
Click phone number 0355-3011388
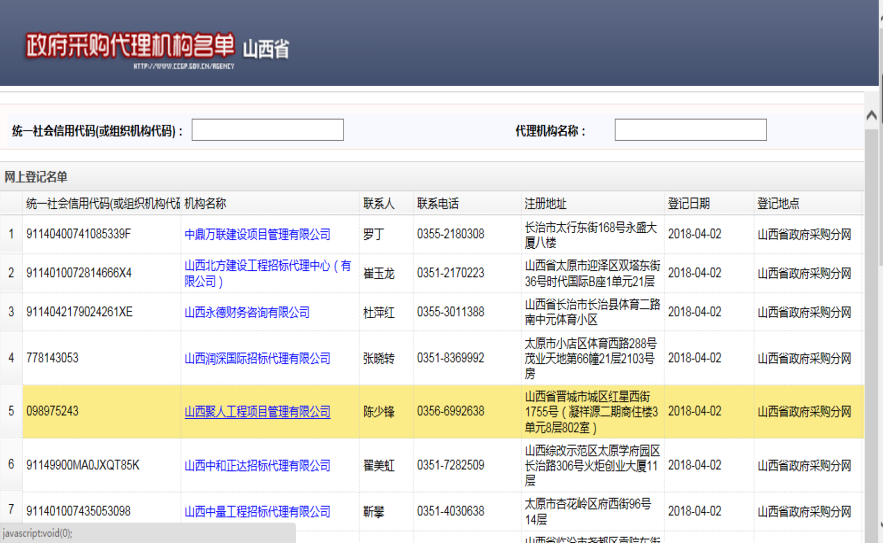click(x=451, y=312)
